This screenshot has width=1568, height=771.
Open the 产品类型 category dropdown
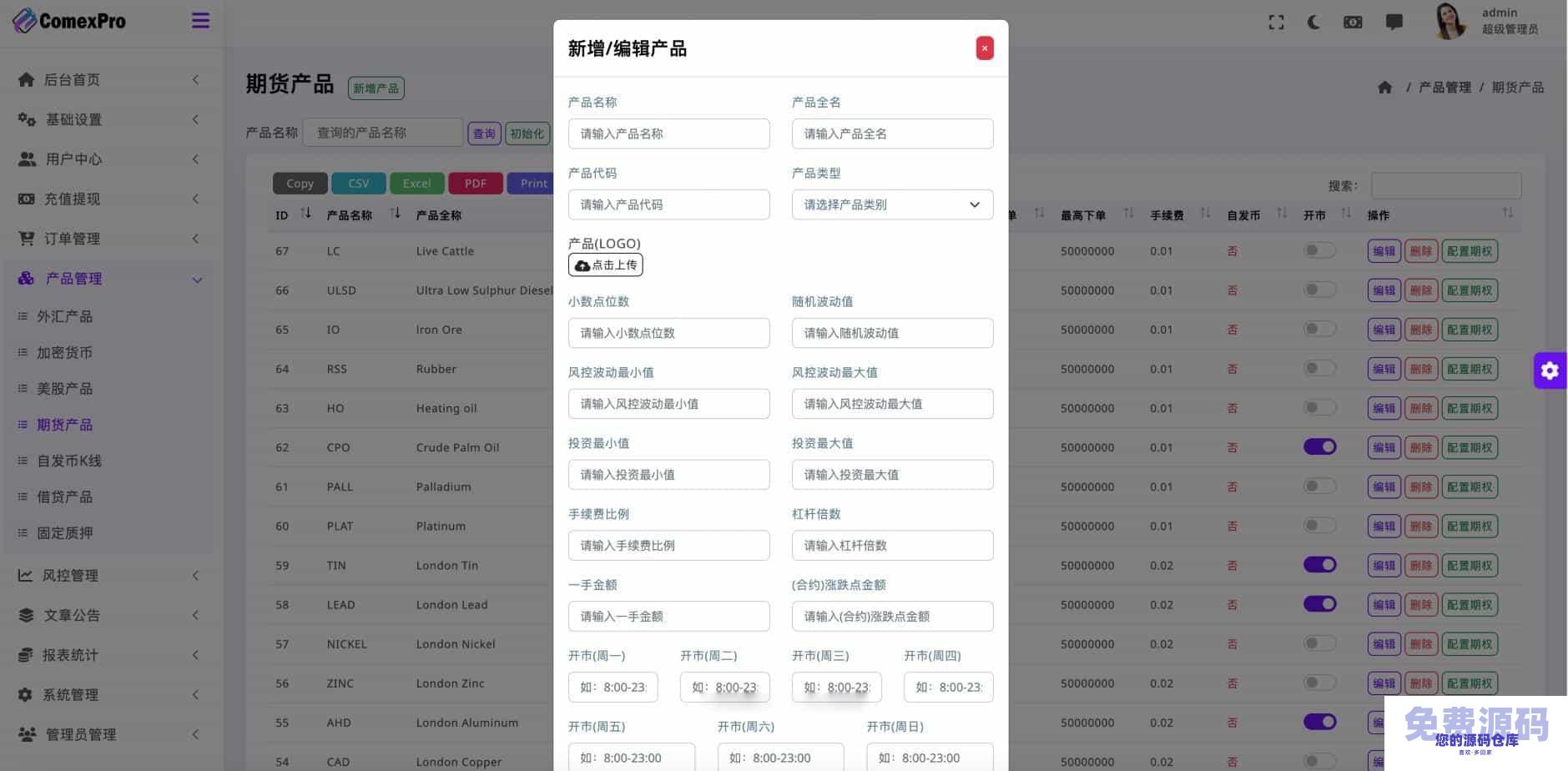click(892, 204)
